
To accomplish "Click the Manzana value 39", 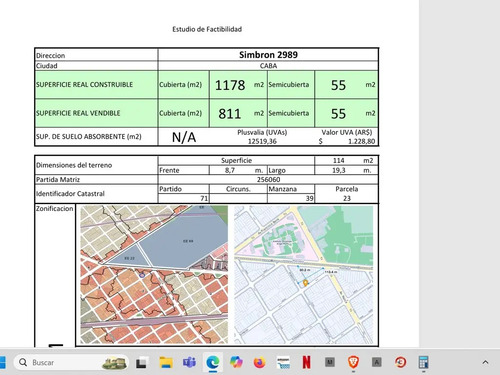I will pos(309,198).
